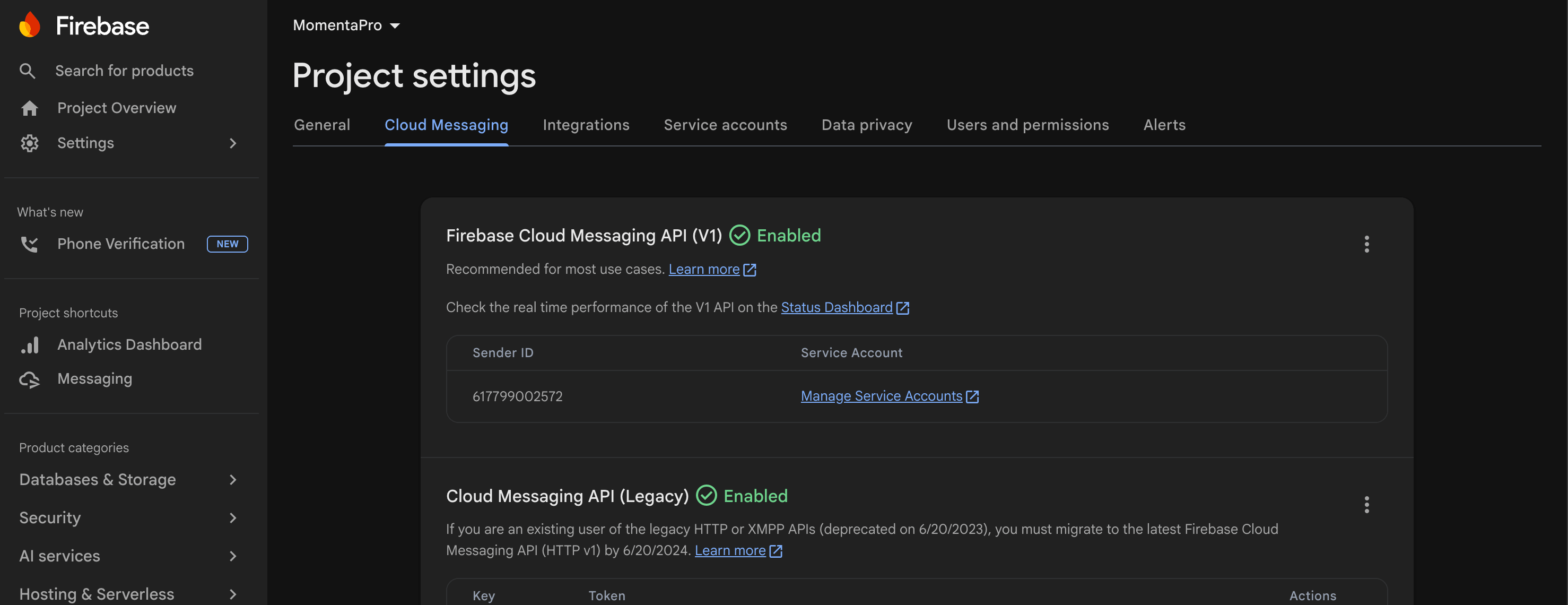Open Analytics Dashboard shortcut

[x=129, y=345]
